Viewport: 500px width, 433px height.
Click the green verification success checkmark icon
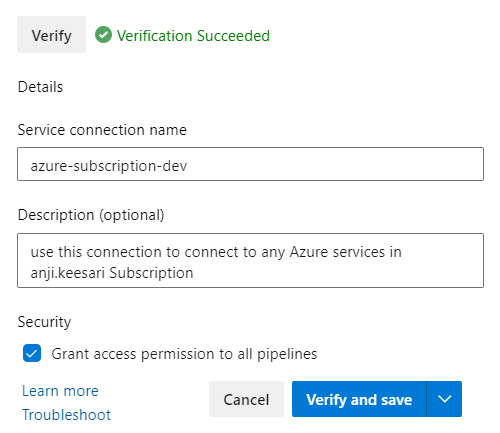click(x=103, y=35)
